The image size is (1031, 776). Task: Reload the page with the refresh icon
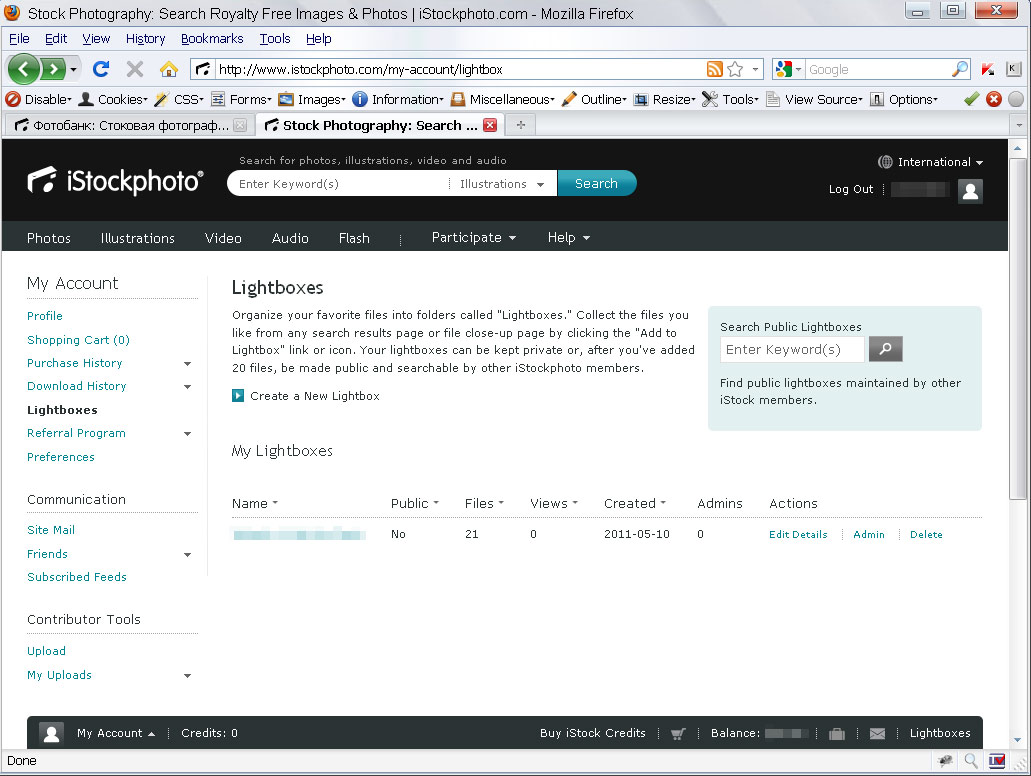pyautogui.click(x=101, y=68)
